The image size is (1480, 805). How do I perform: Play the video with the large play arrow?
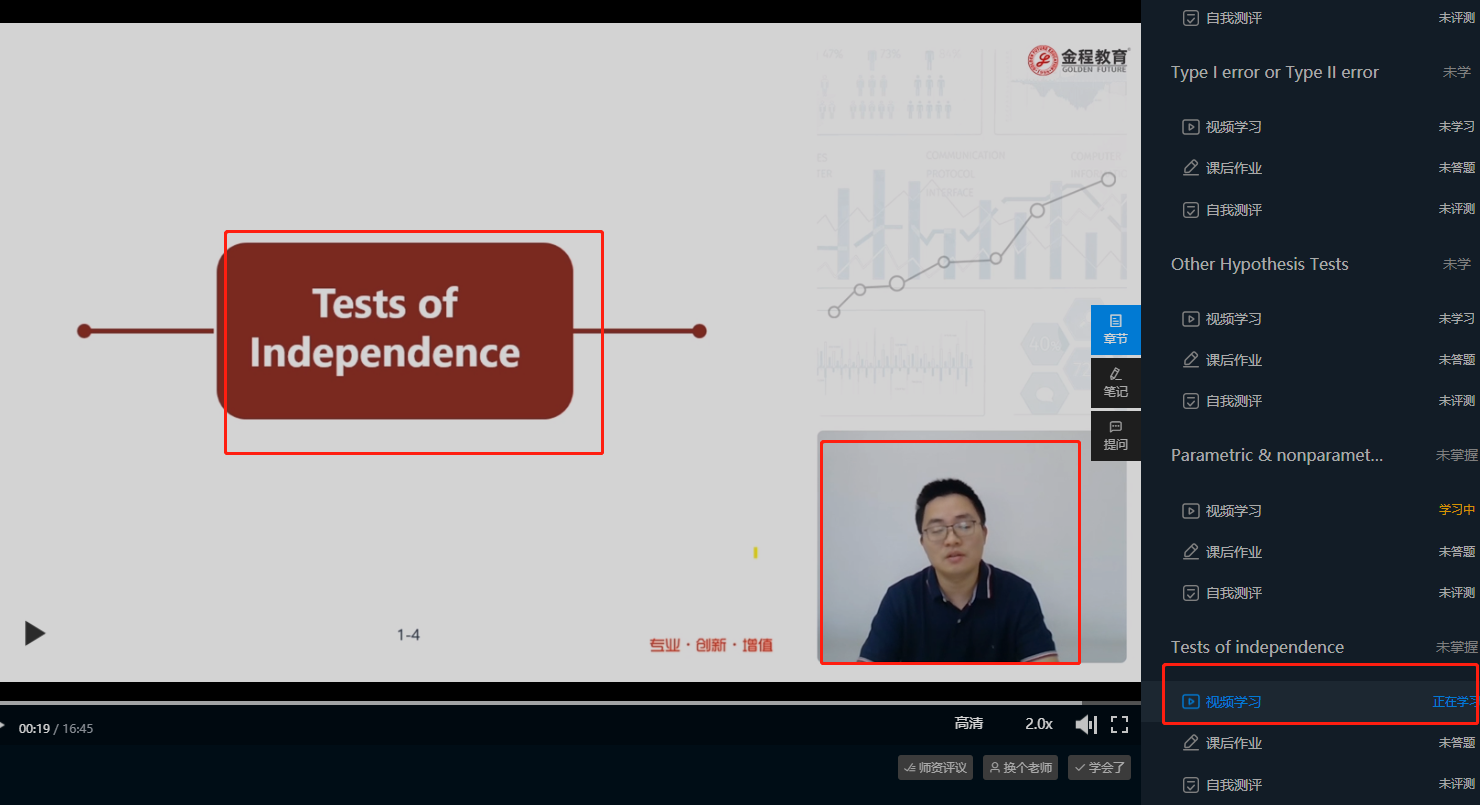pos(34,633)
